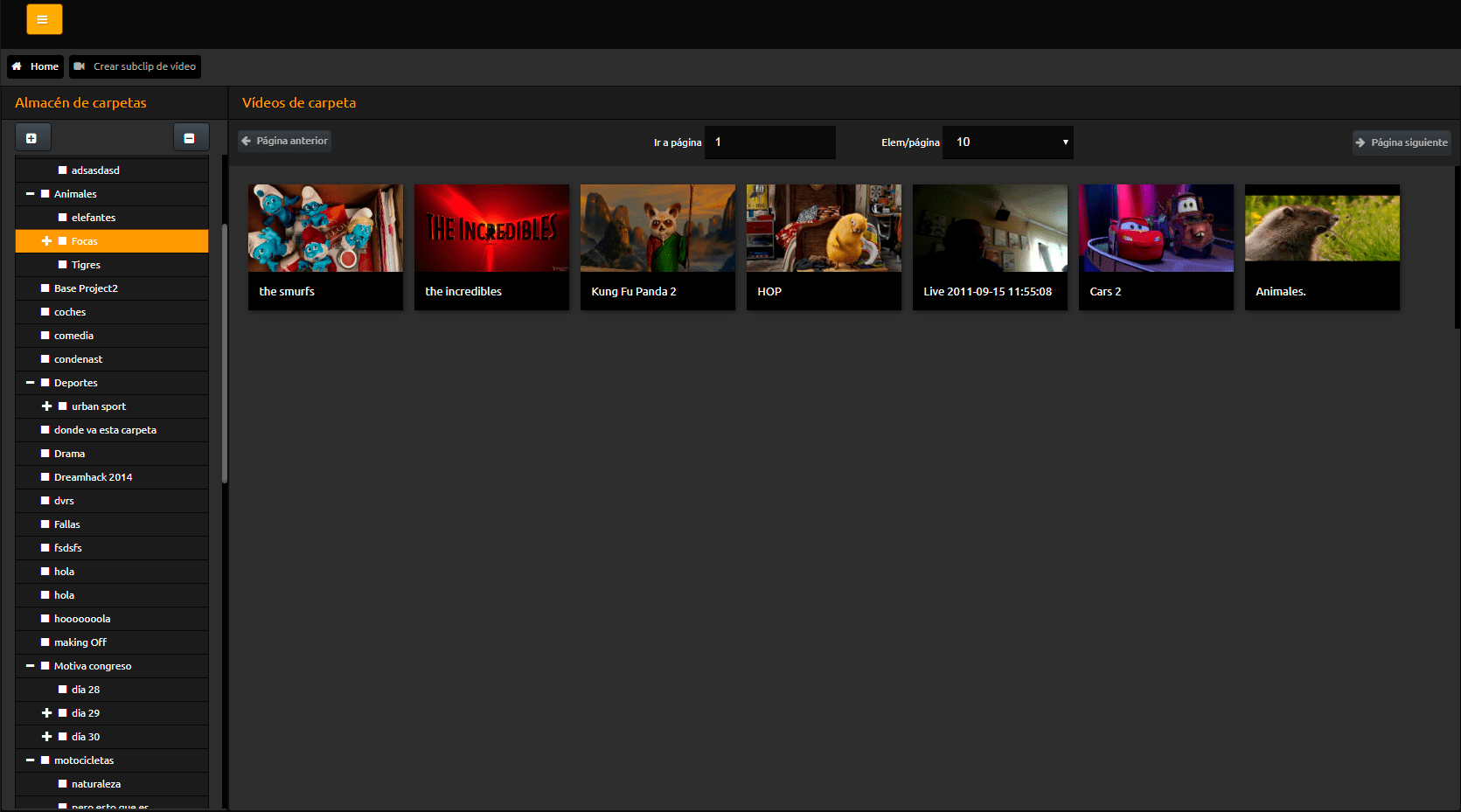The height and width of the screenshot is (812, 1461).
Task: Open the smurfs video thumbnail
Action: [x=325, y=228]
